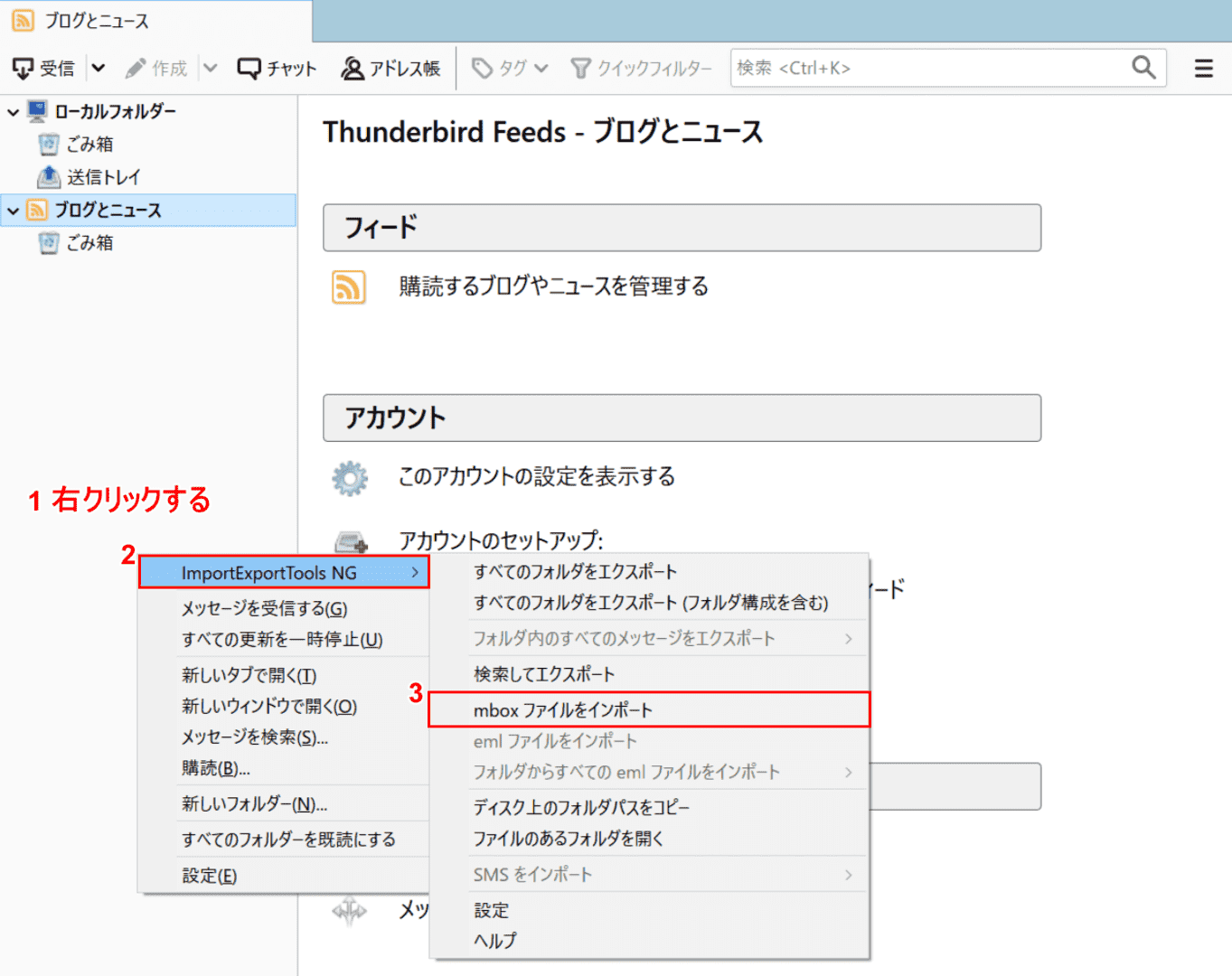Select mbox ファイルをインポート
The width and height of the screenshot is (1232, 976).
(649, 710)
